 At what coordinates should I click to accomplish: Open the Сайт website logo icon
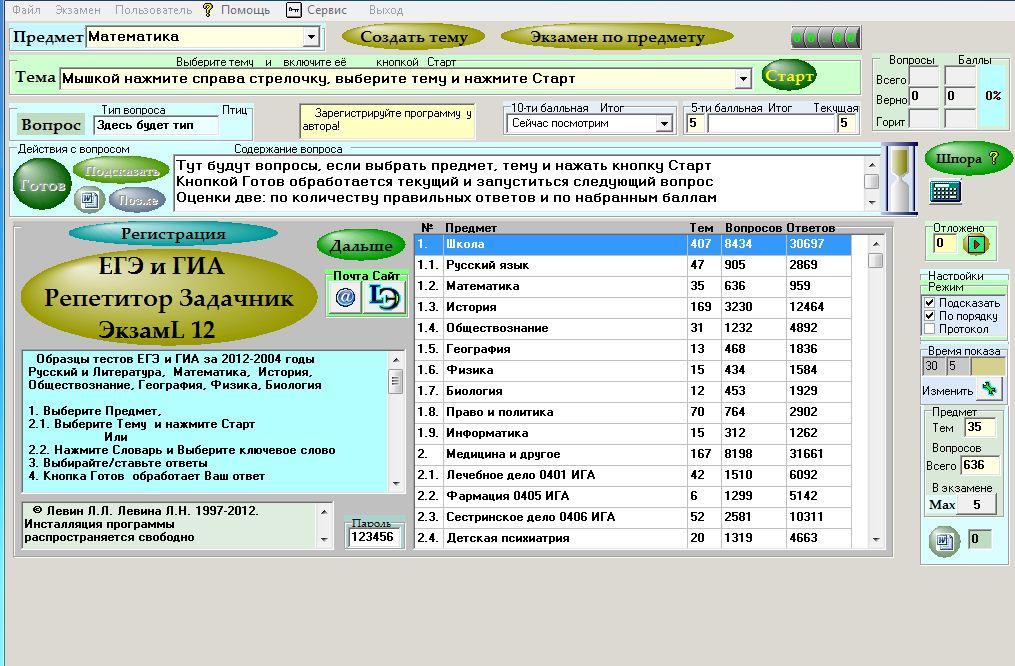(x=385, y=298)
